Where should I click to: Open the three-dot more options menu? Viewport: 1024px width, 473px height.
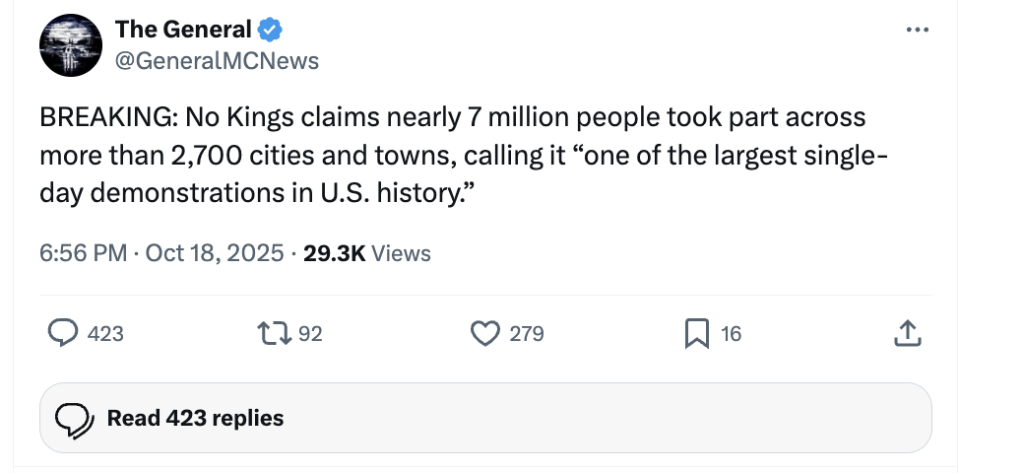coord(916,30)
